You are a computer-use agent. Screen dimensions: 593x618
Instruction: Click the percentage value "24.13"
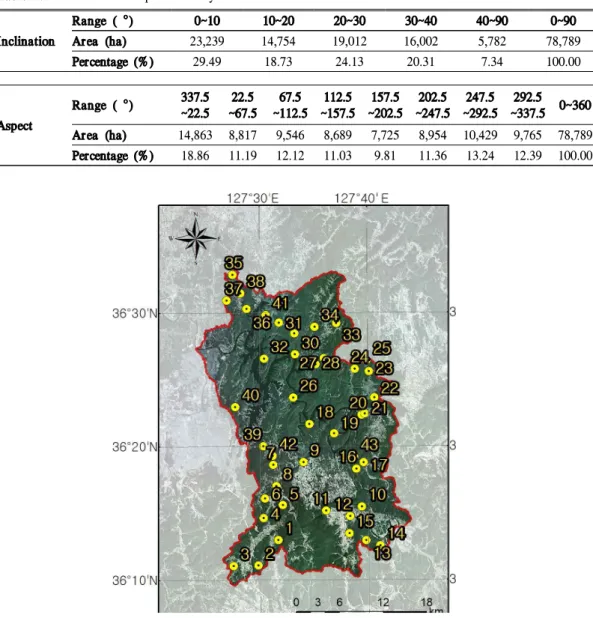click(x=349, y=62)
